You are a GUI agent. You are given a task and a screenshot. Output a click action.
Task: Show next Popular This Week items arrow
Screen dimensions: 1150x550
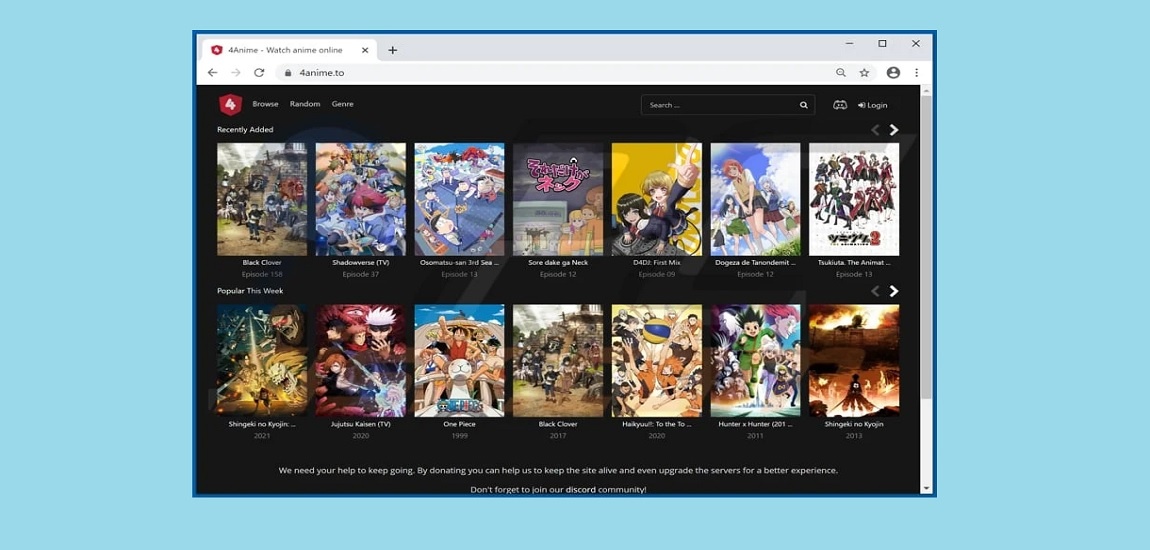pos(893,291)
